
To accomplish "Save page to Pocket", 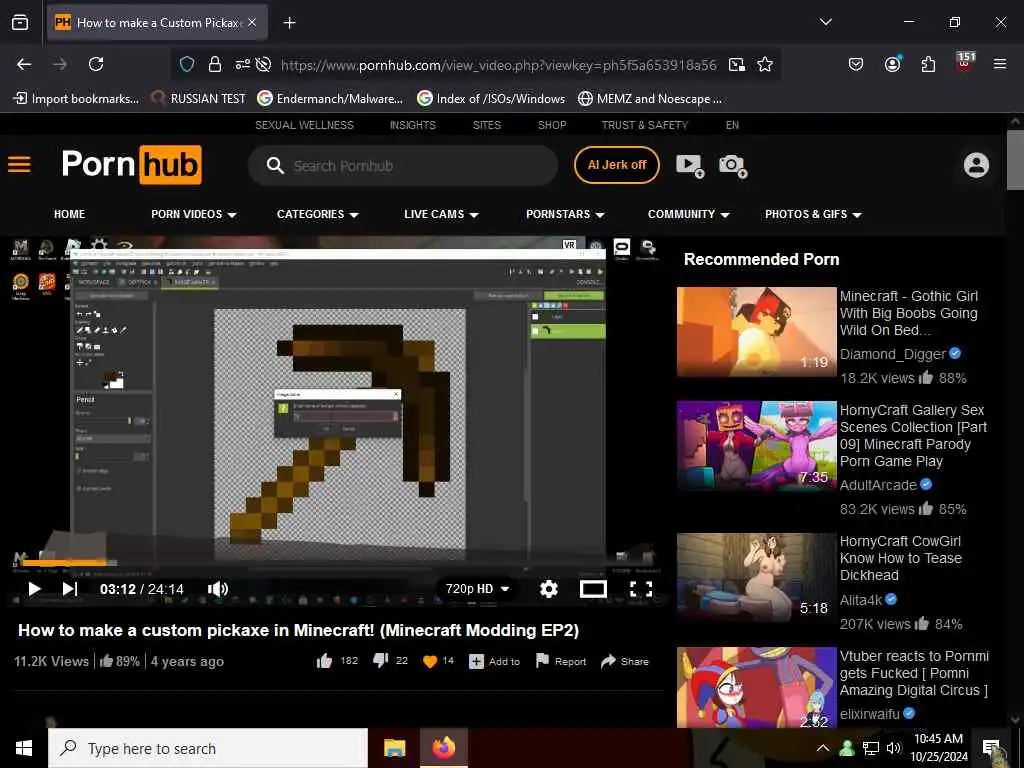I will tap(856, 64).
